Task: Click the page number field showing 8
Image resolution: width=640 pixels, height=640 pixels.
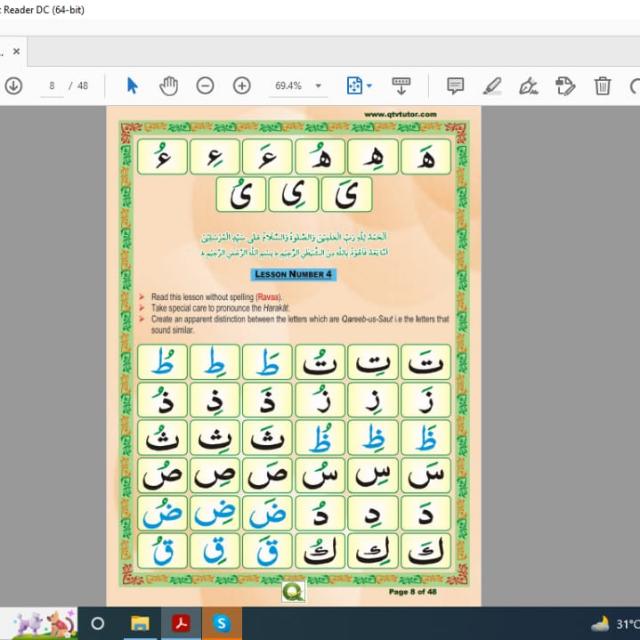Action: coord(52,86)
